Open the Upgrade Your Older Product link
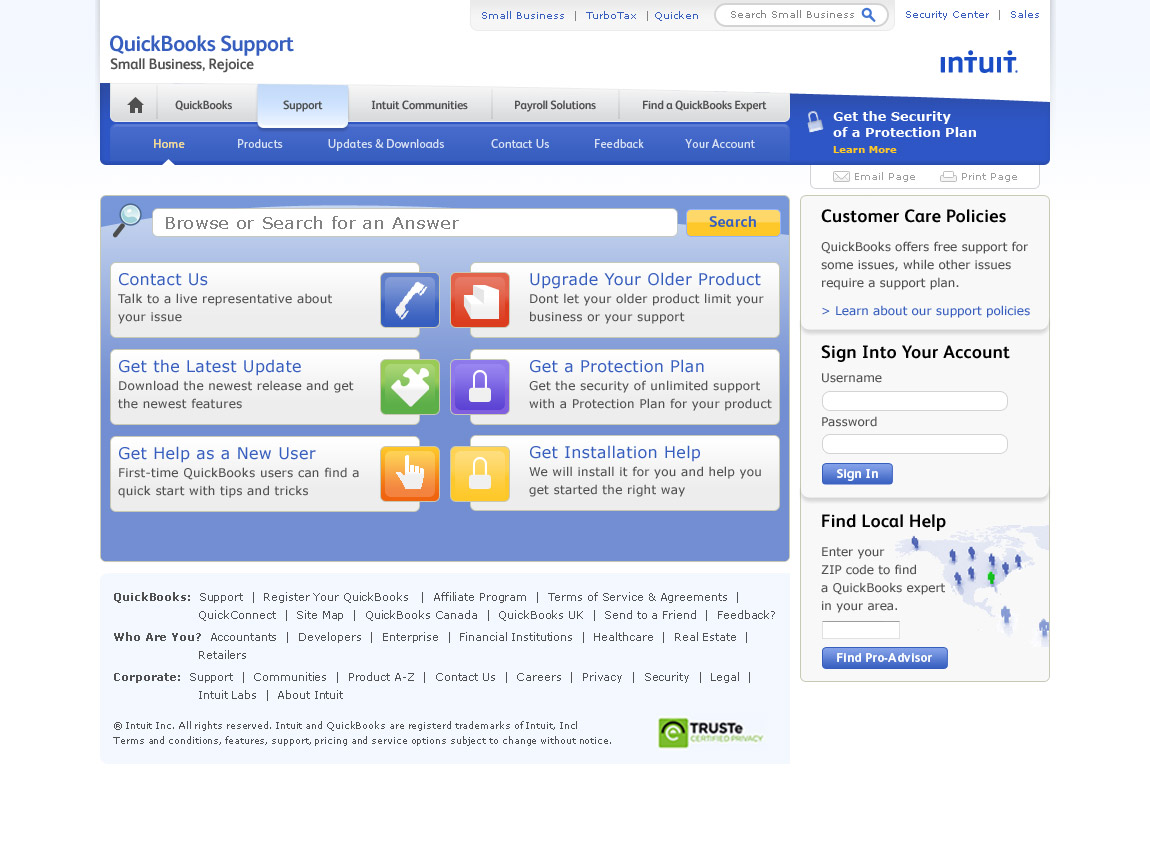This screenshot has width=1150, height=848. [x=645, y=279]
